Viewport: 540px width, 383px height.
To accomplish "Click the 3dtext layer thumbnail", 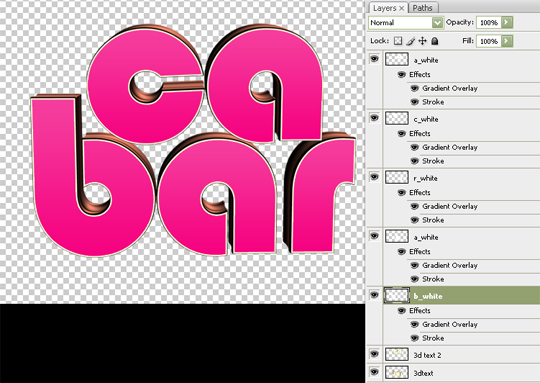I will (x=397, y=372).
